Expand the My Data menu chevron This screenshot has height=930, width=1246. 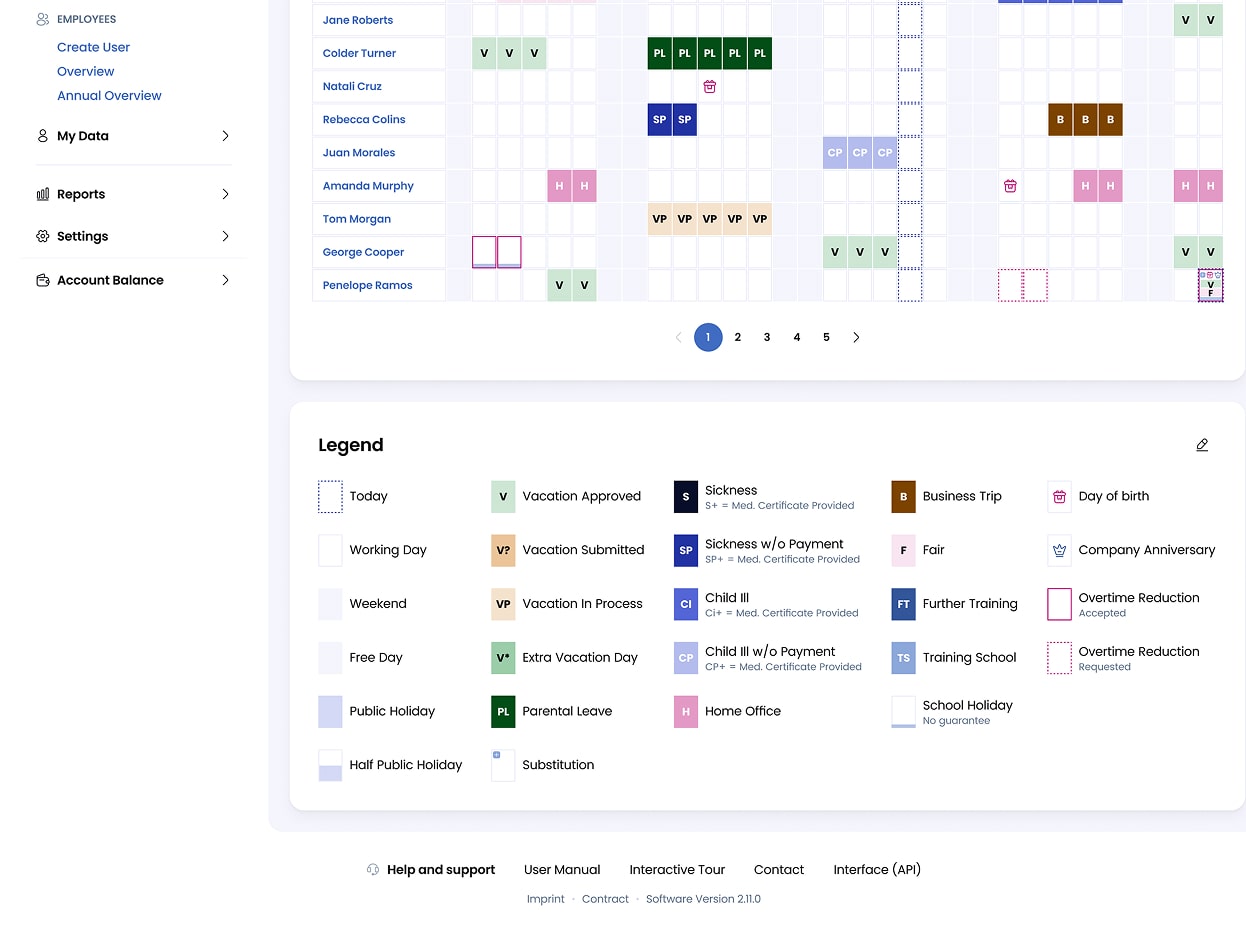click(225, 136)
